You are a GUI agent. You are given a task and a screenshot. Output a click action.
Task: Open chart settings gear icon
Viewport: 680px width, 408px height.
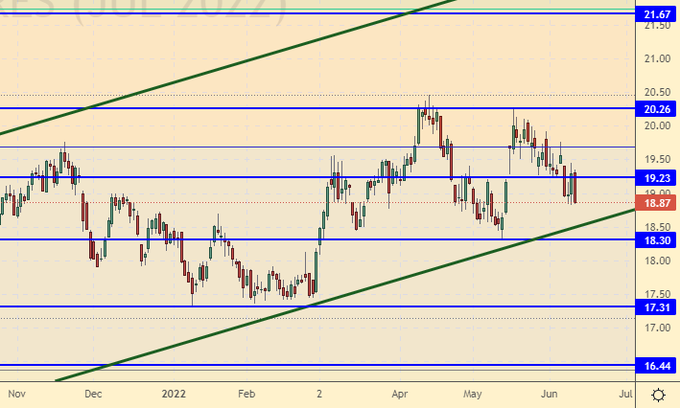[x=658, y=394]
